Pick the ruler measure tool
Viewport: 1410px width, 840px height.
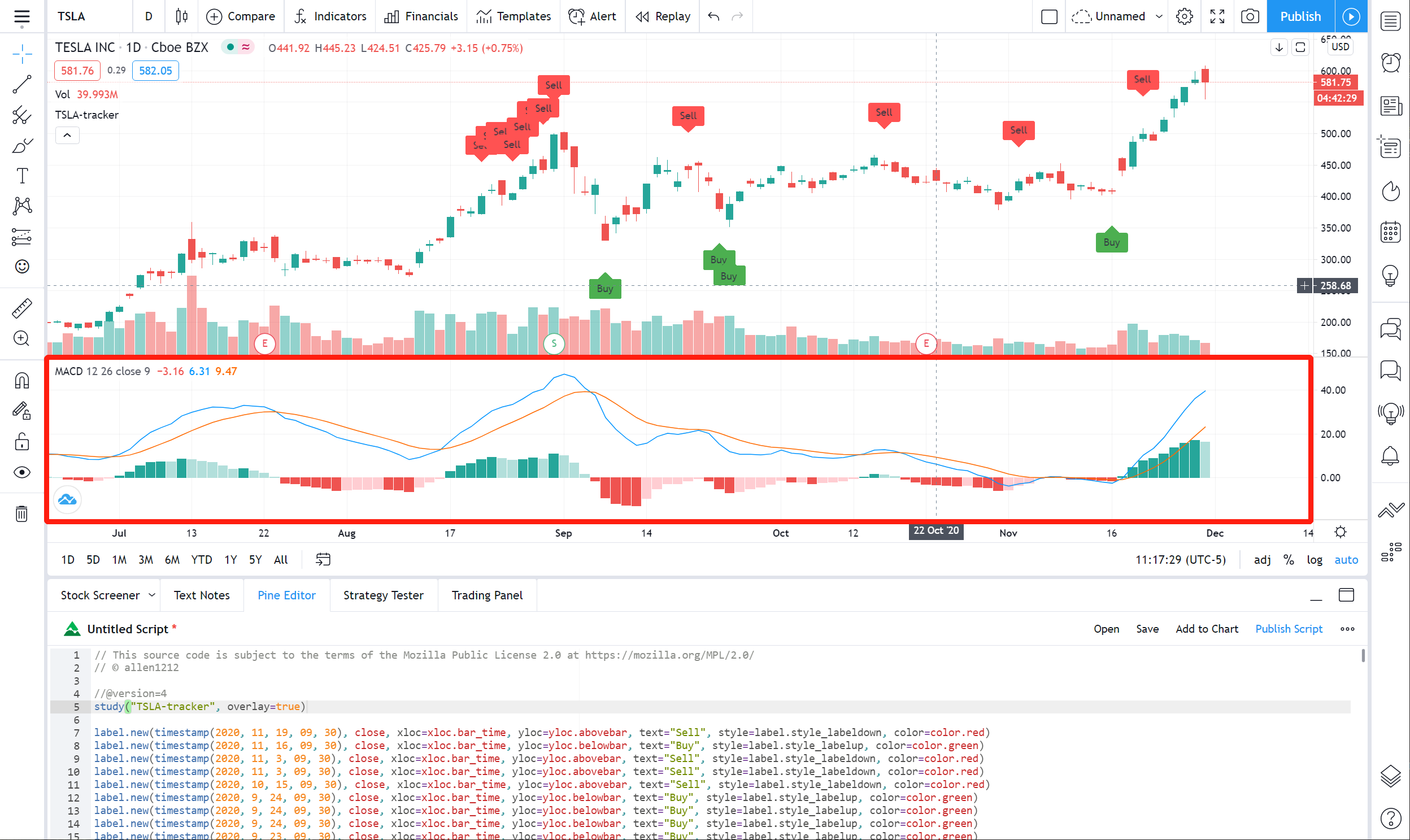click(x=21, y=308)
